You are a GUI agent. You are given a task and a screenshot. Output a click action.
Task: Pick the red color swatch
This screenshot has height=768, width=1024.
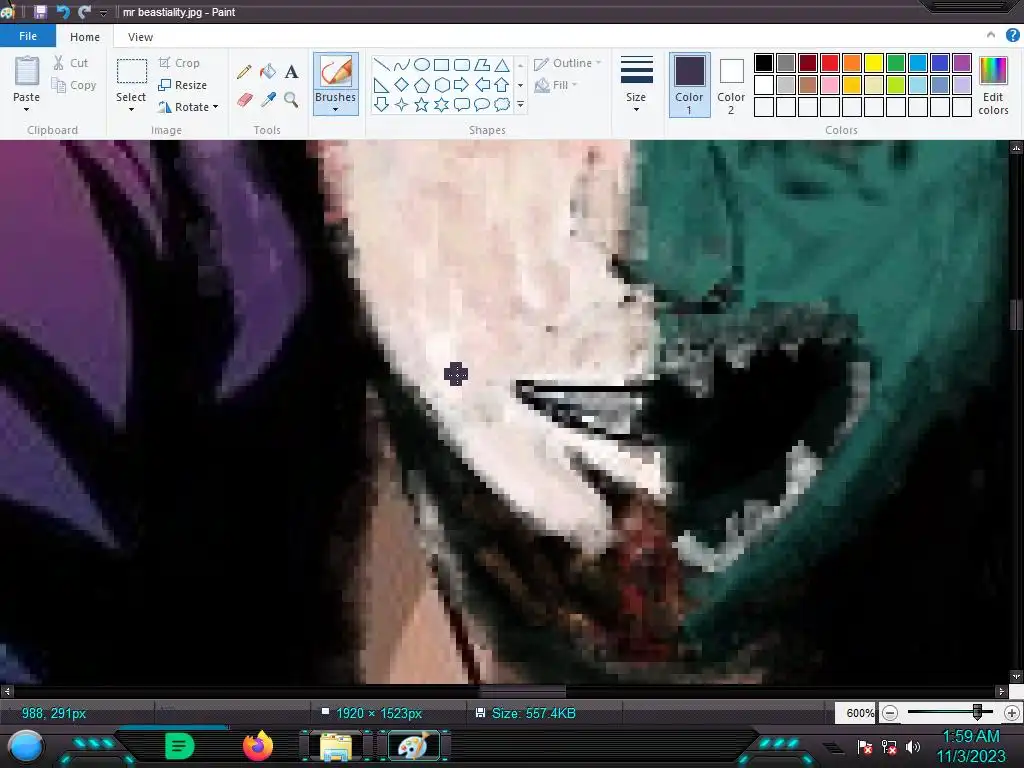[829, 63]
